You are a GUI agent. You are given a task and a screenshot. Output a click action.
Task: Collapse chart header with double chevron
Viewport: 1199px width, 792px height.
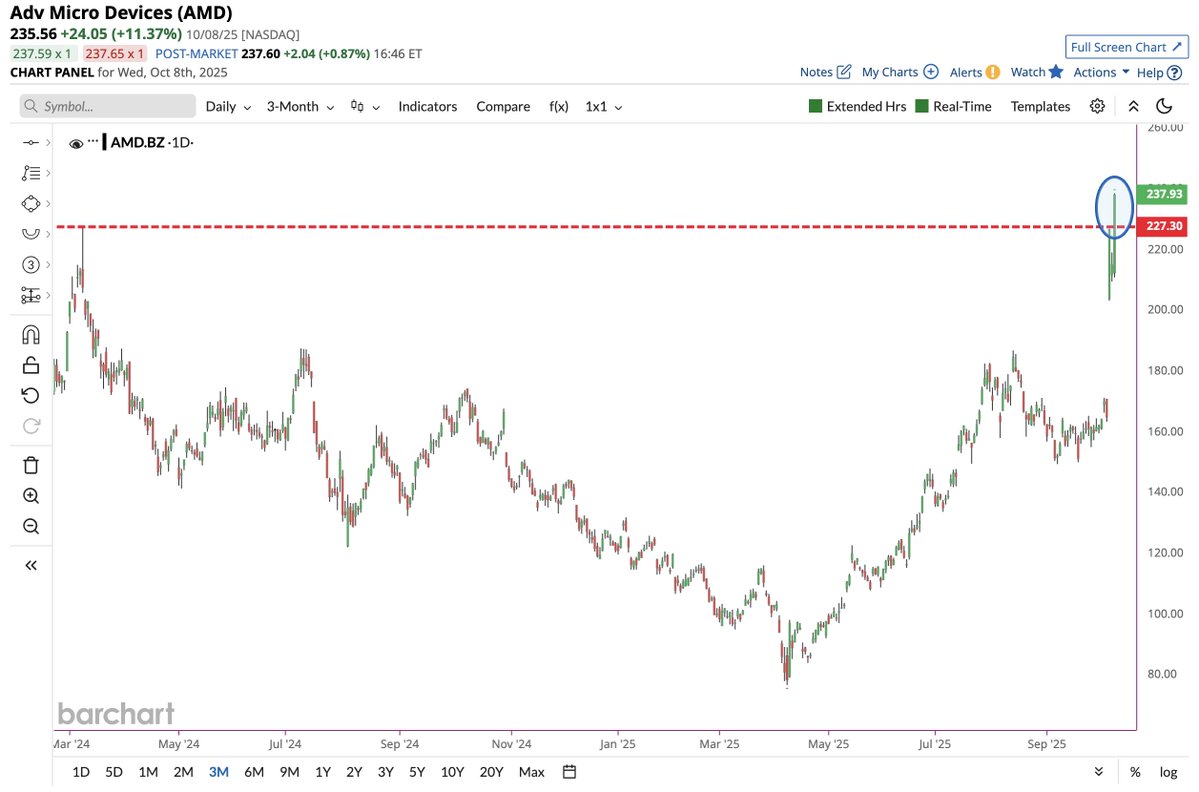pos(1133,106)
